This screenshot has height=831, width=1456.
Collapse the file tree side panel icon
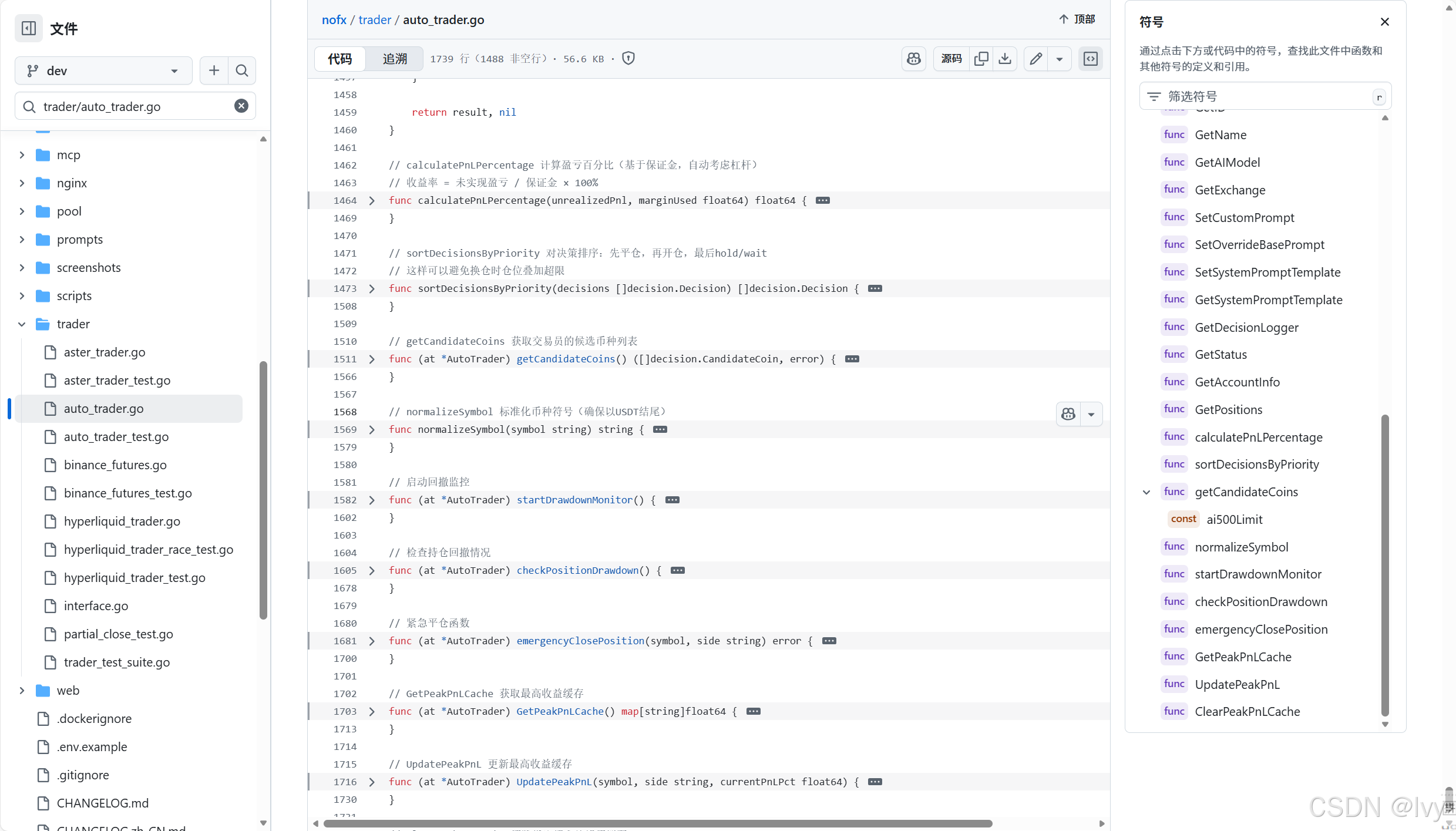point(28,28)
